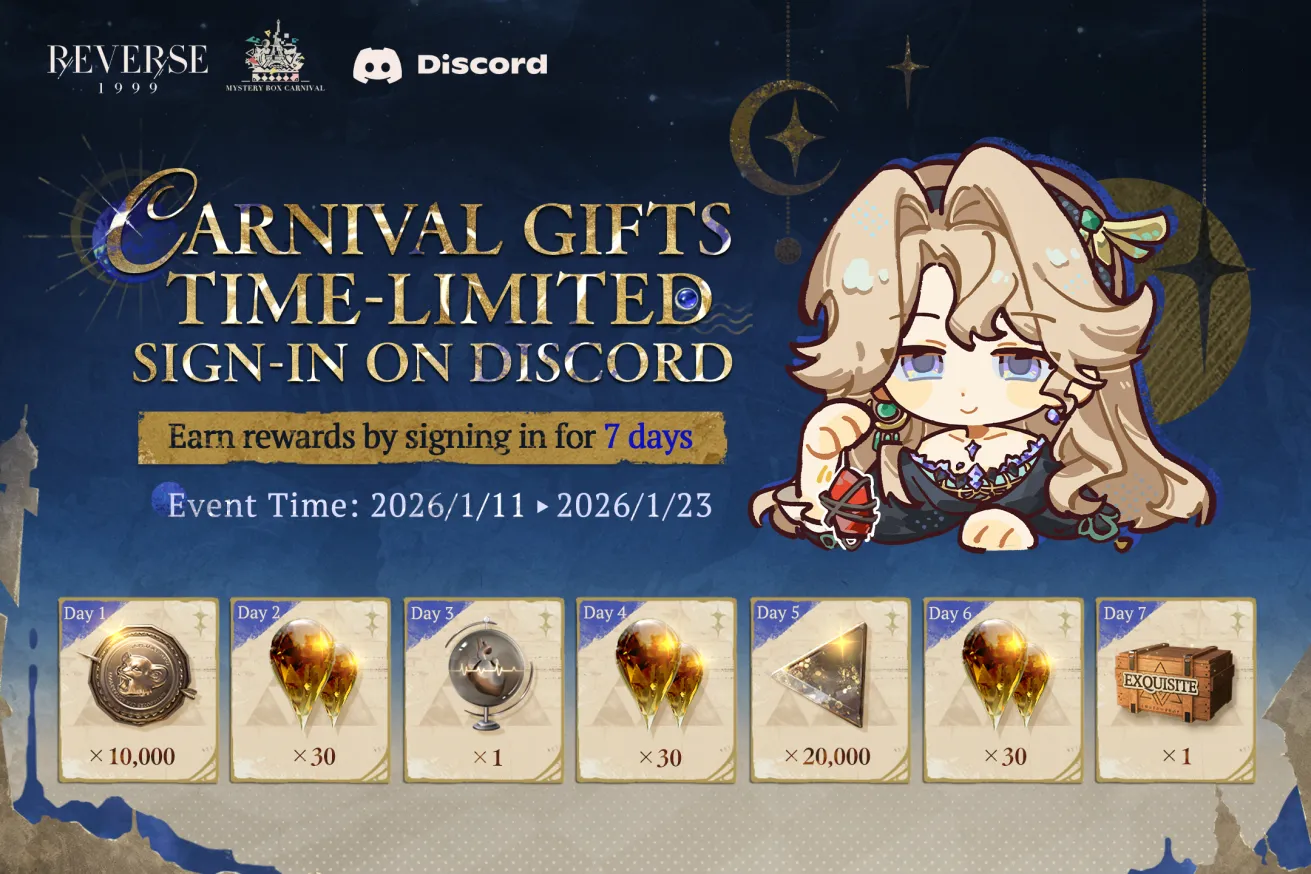This screenshot has width=1311, height=874.
Task: Click the ×20,000 quantity on Day 5
Action: tap(826, 756)
